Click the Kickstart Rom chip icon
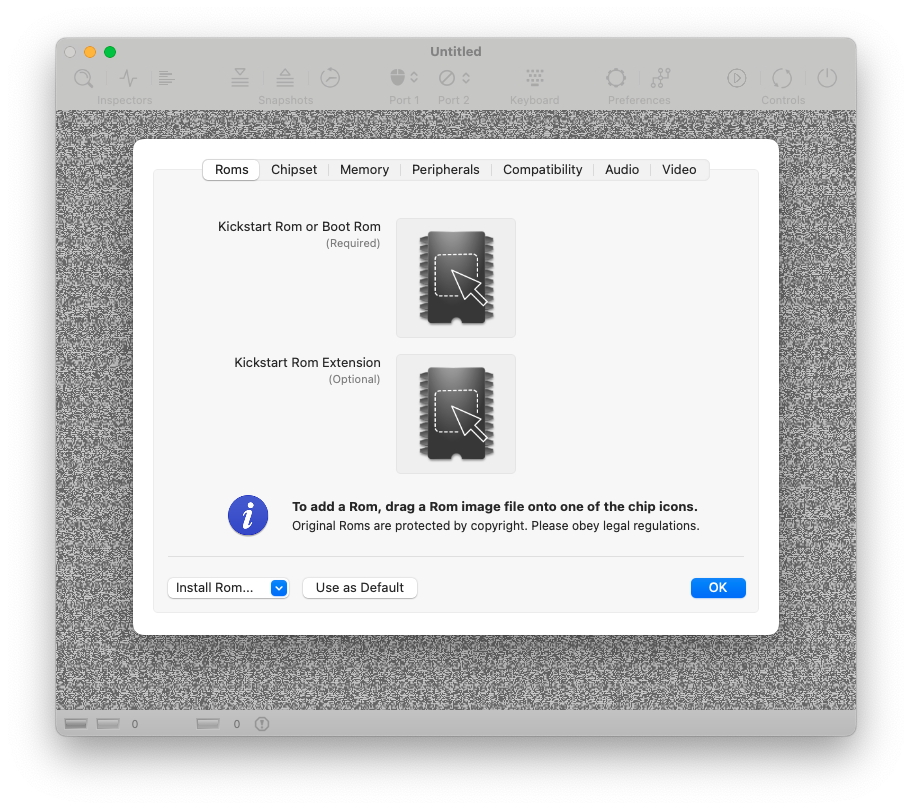The width and height of the screenshot is (912, 810). click(x=456, y=278)
